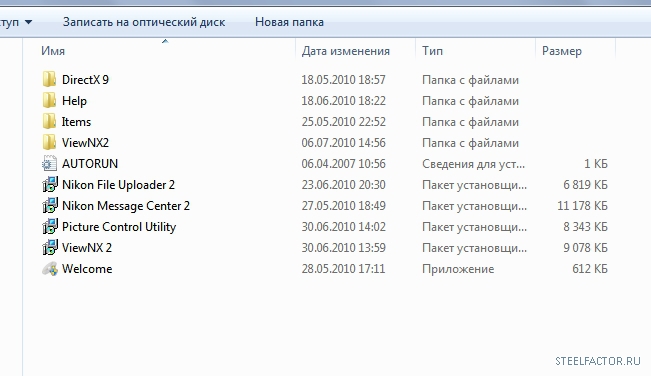Sort by the "Имя" column header
651x376 pixels.
(53, 51)
